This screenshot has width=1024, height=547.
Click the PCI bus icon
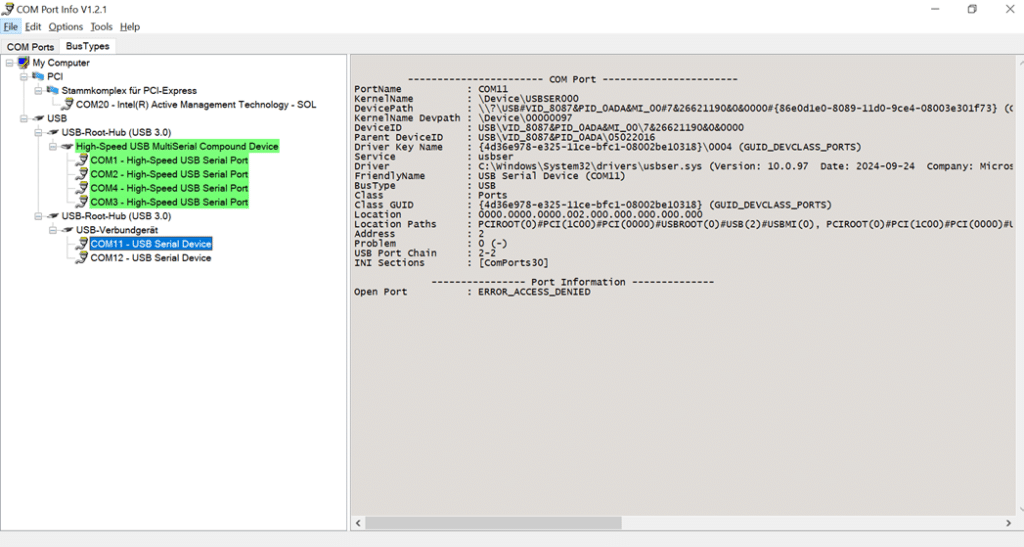tap(38, 76)
